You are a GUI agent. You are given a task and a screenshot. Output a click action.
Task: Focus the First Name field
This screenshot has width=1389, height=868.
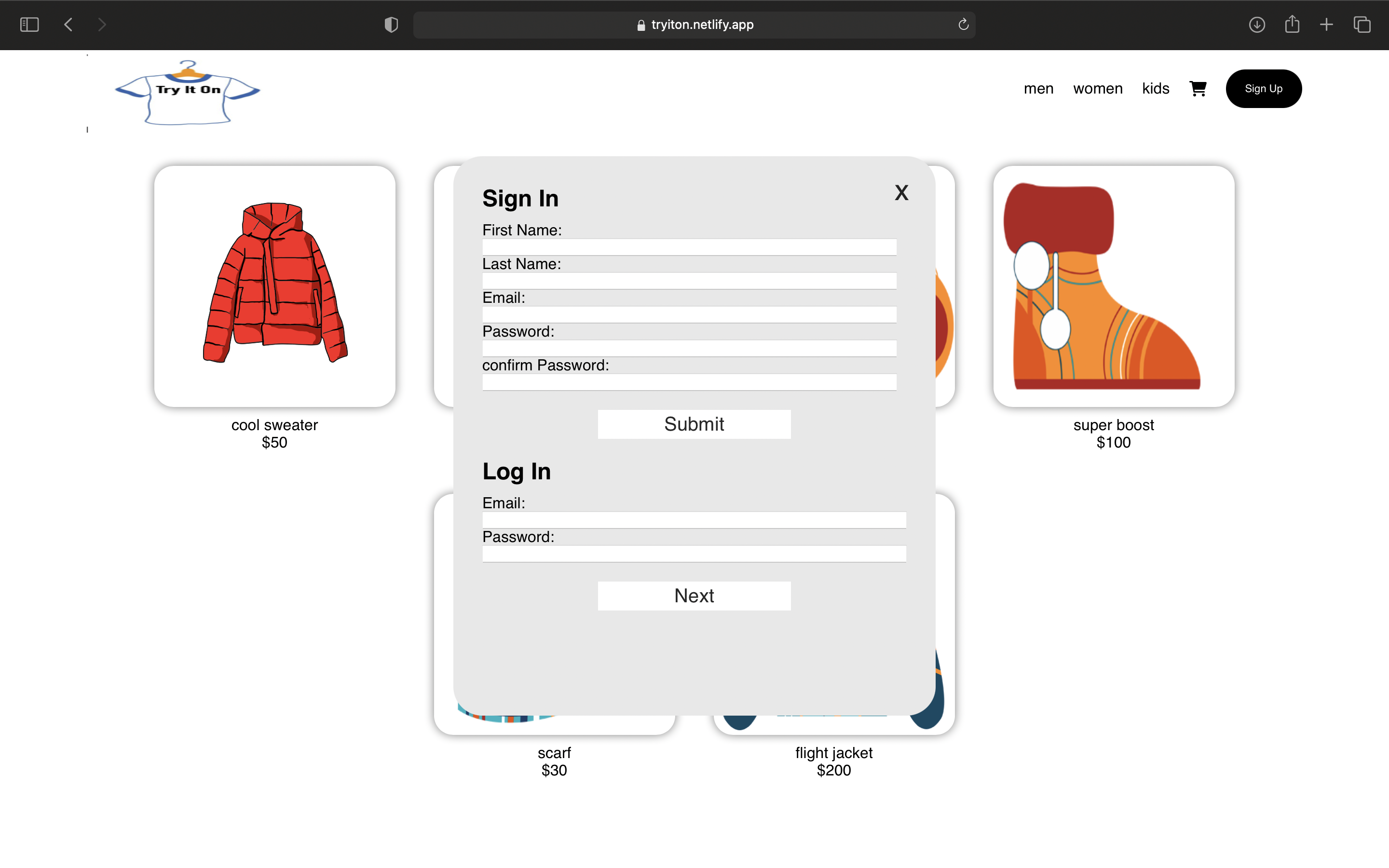coord(689,247)
